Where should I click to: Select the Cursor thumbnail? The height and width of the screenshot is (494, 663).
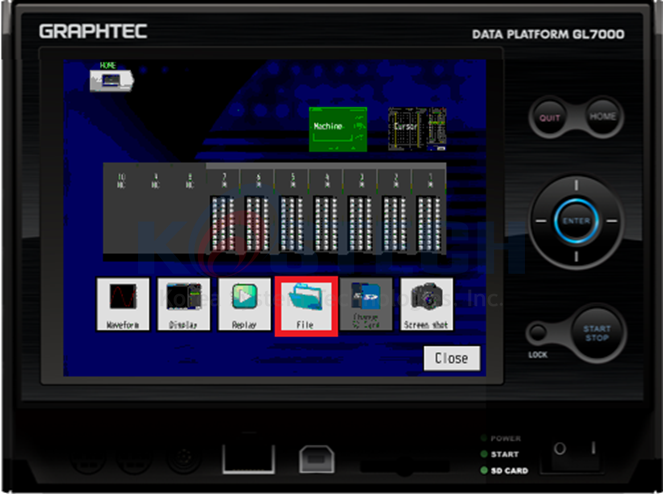pos(417,129)
